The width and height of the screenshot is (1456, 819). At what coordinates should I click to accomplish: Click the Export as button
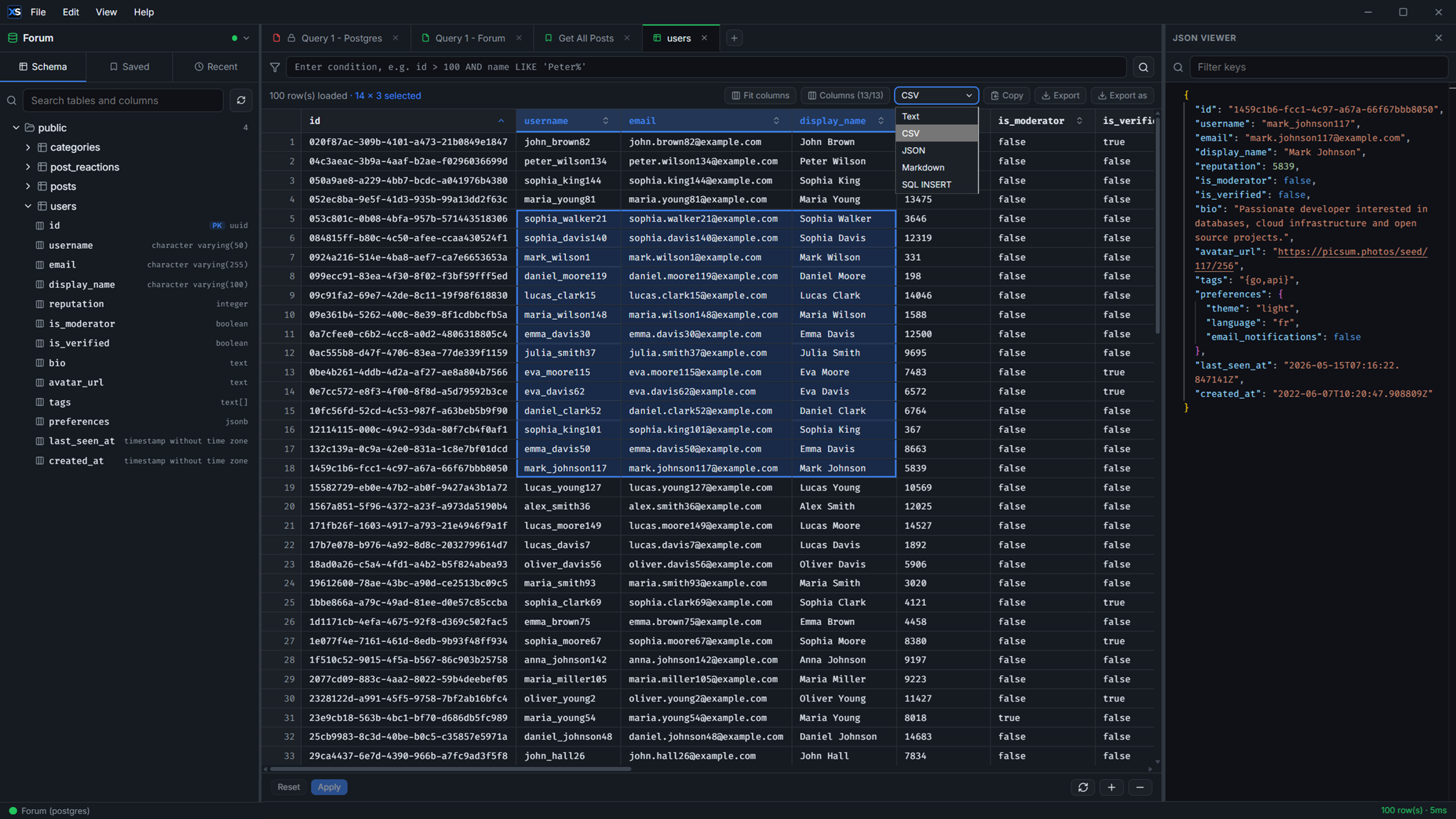1123,95
